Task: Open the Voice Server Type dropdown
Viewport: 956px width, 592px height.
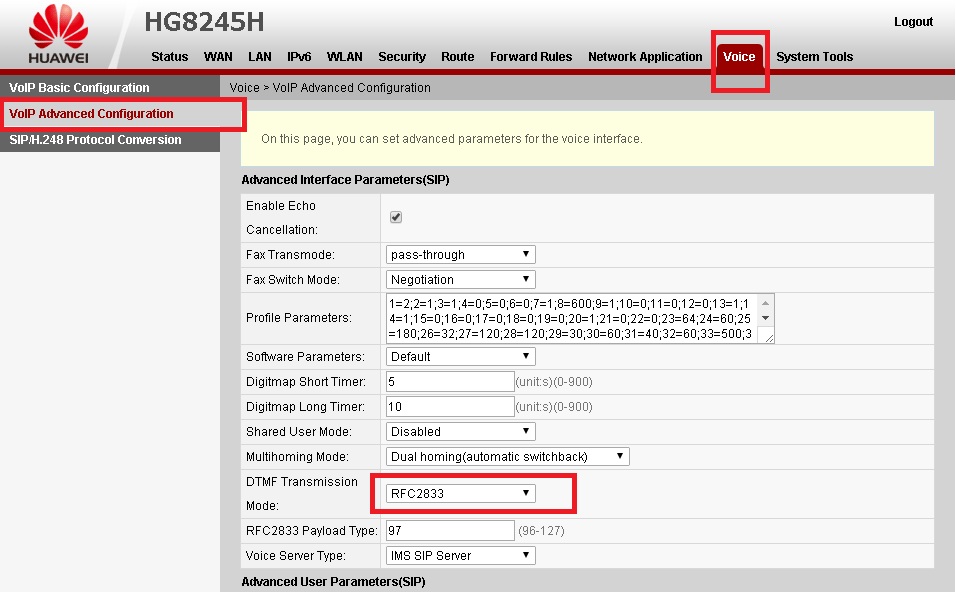Action: (x=460, y=556)
